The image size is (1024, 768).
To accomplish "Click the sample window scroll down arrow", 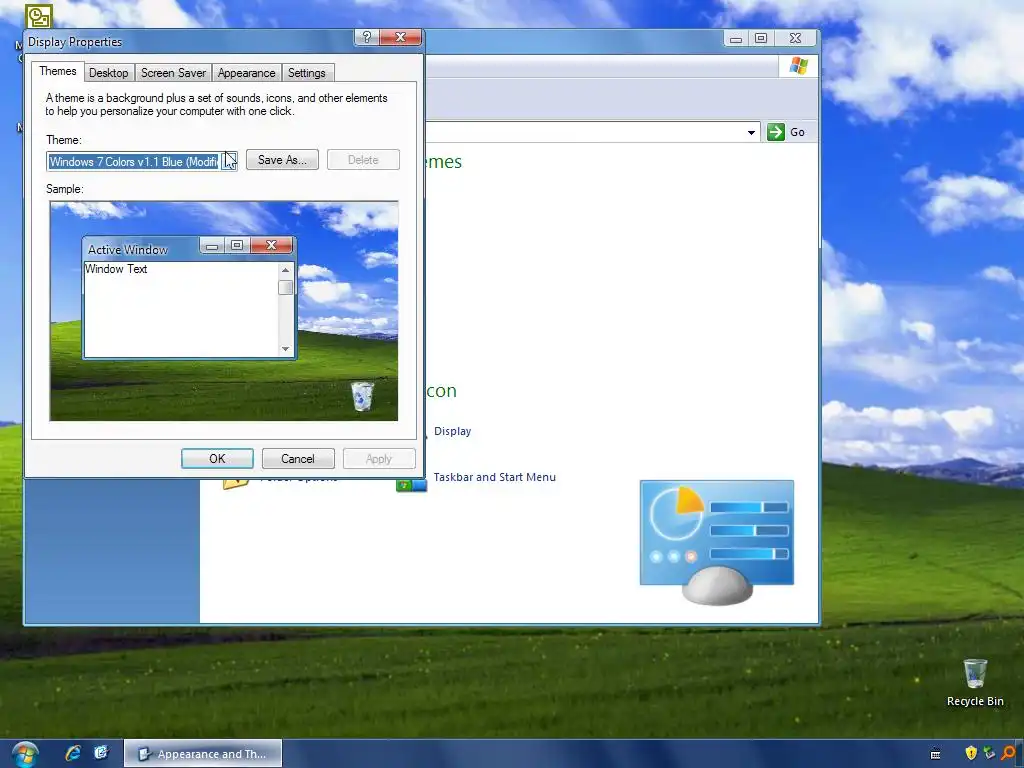I will [285, 349].
